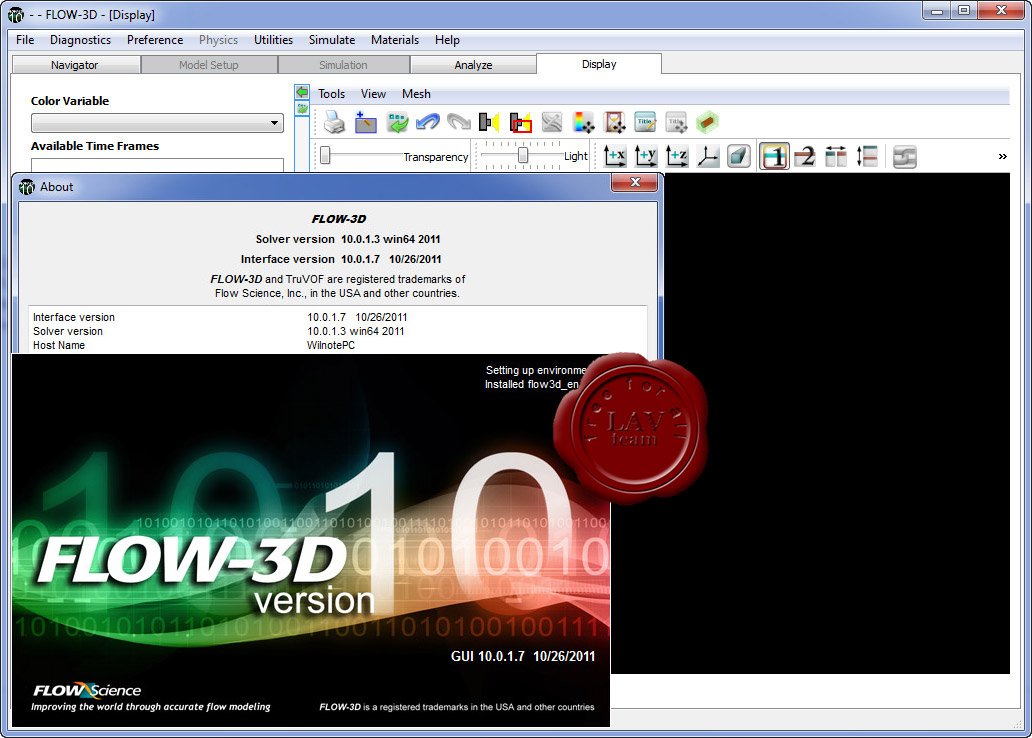1032x738 pixels.
Task: Click the spotlight icon with red rectangle
Action: pos(521,122)
